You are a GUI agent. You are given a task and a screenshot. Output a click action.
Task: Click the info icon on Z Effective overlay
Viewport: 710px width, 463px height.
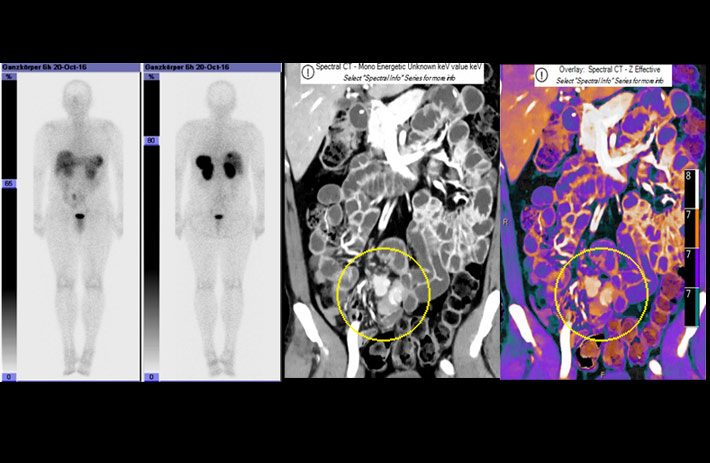coord(541,73)
